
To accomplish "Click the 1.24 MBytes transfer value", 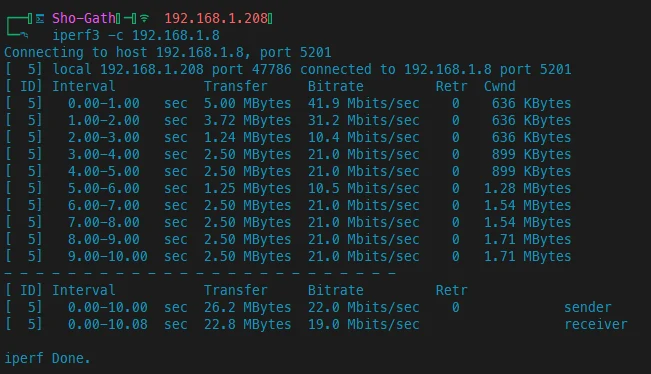I will (247, 137).
